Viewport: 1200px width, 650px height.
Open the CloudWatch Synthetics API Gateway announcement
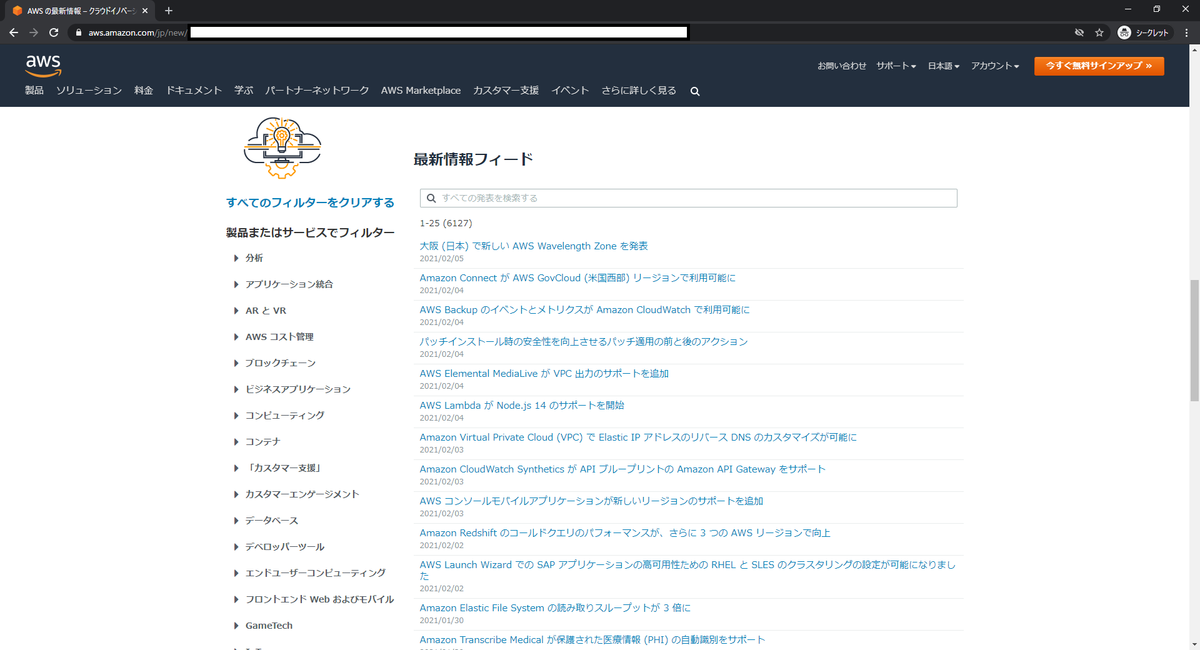pyautogui.click(x=623, y=469)
